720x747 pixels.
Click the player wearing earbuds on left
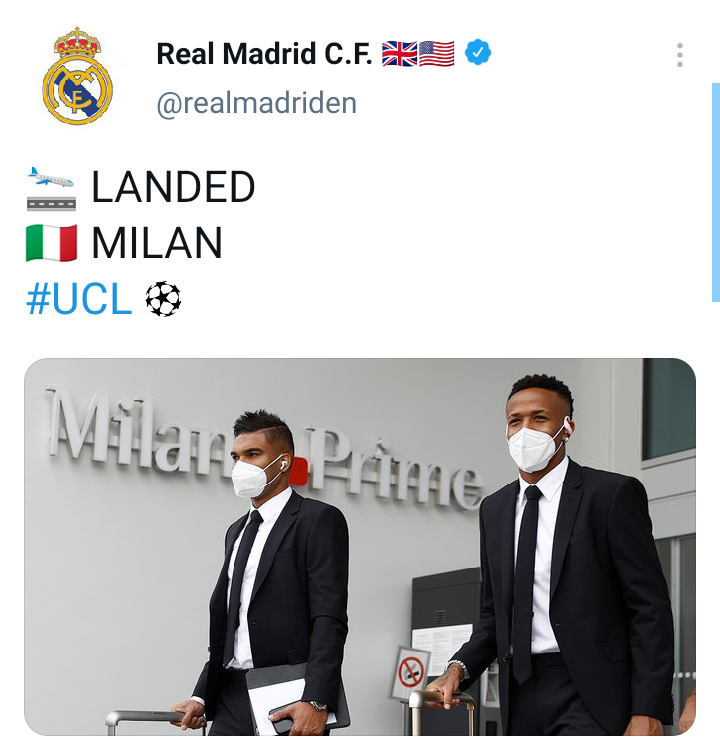272,572
